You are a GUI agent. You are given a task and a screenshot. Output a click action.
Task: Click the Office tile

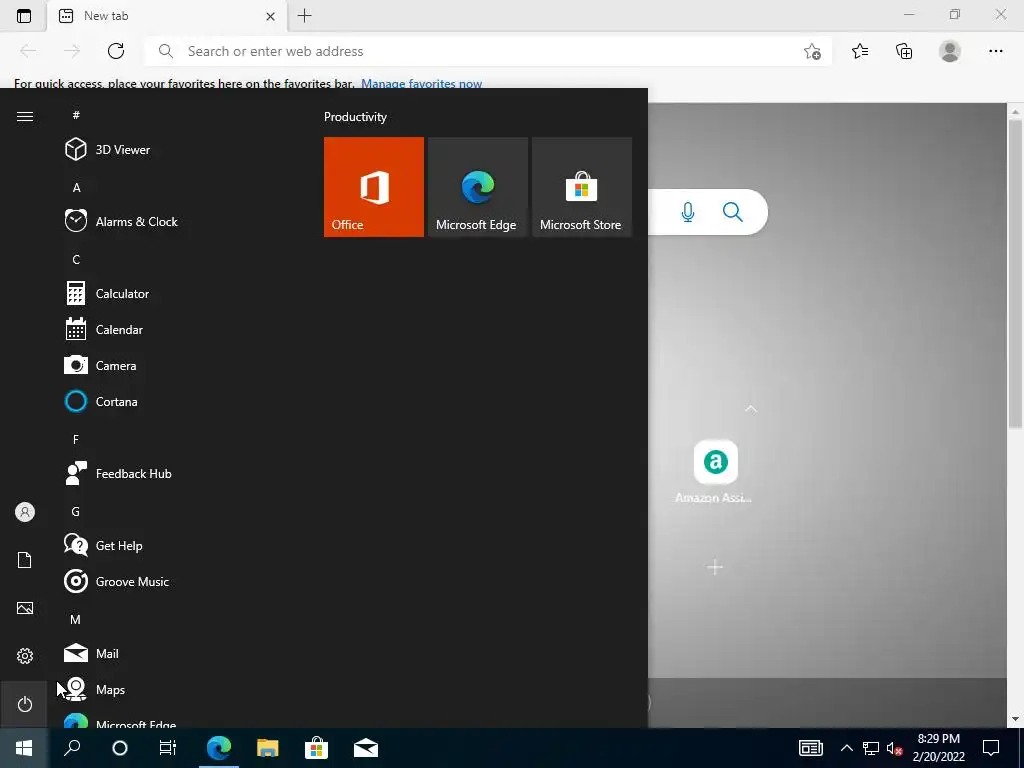[374, 187]
